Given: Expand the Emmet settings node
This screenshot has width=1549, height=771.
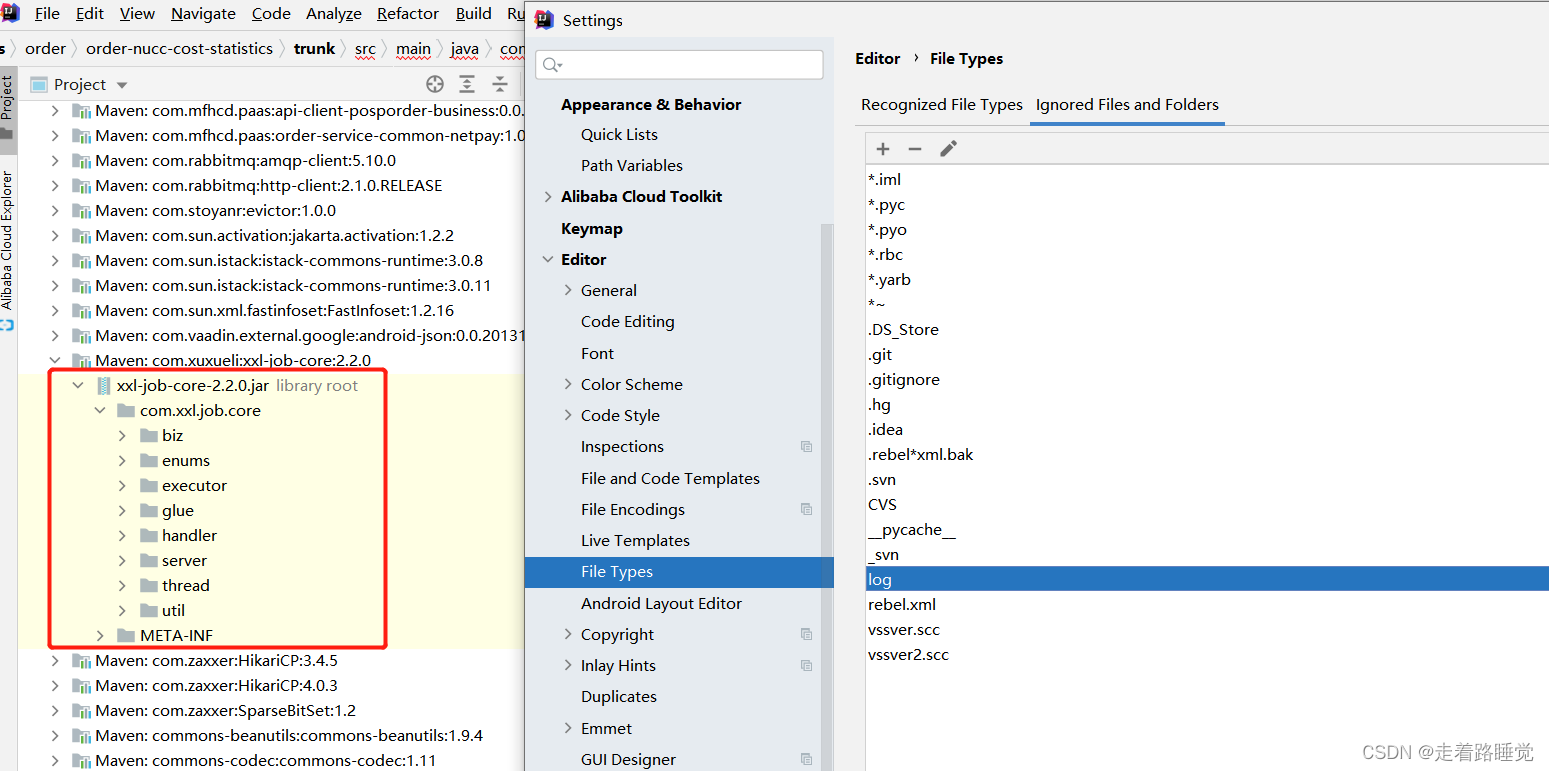Looking at the screenshot, I should pyautogui.click(x=568, y=729).
